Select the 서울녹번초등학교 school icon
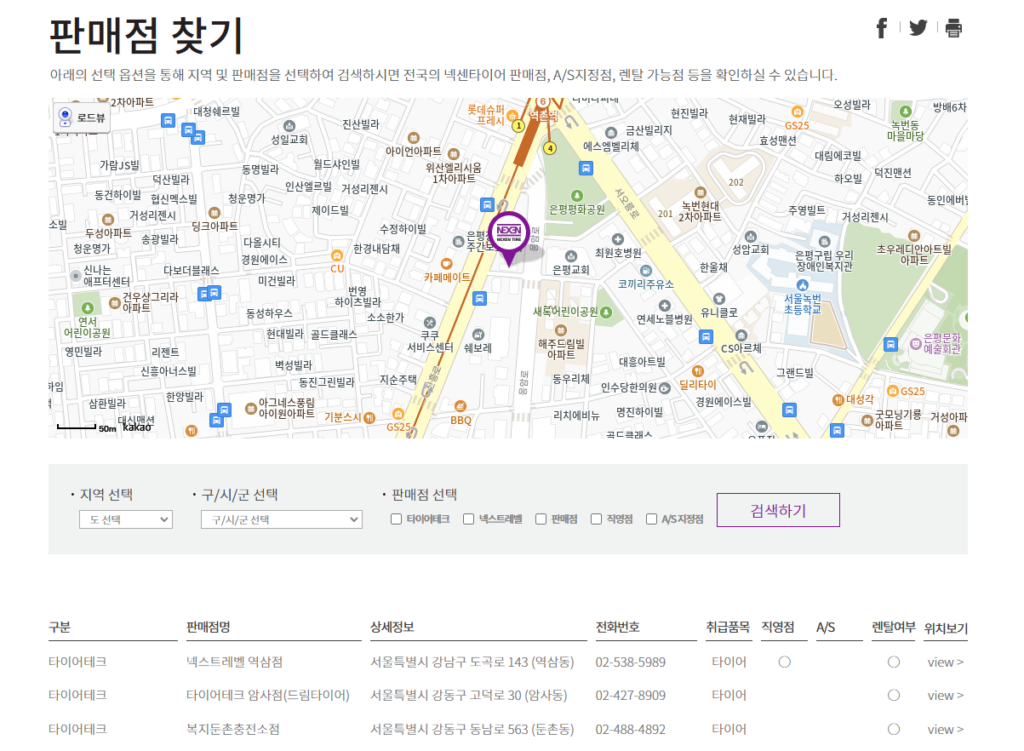Viewport: 1024px width, 751px height. pyautogui.click(x=803, y=285)
